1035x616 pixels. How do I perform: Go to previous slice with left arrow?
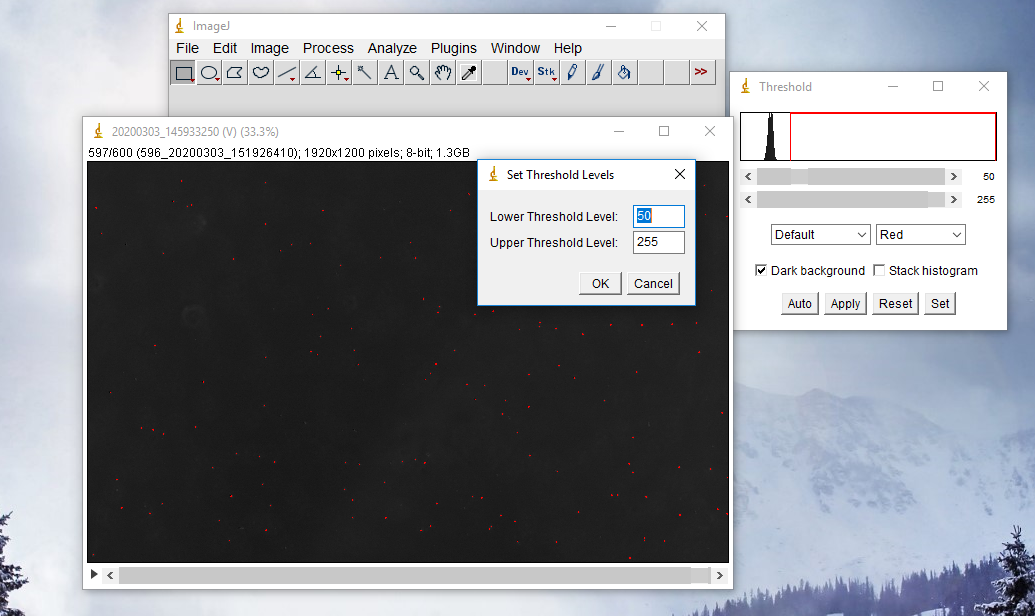click(x=110, y=575)
